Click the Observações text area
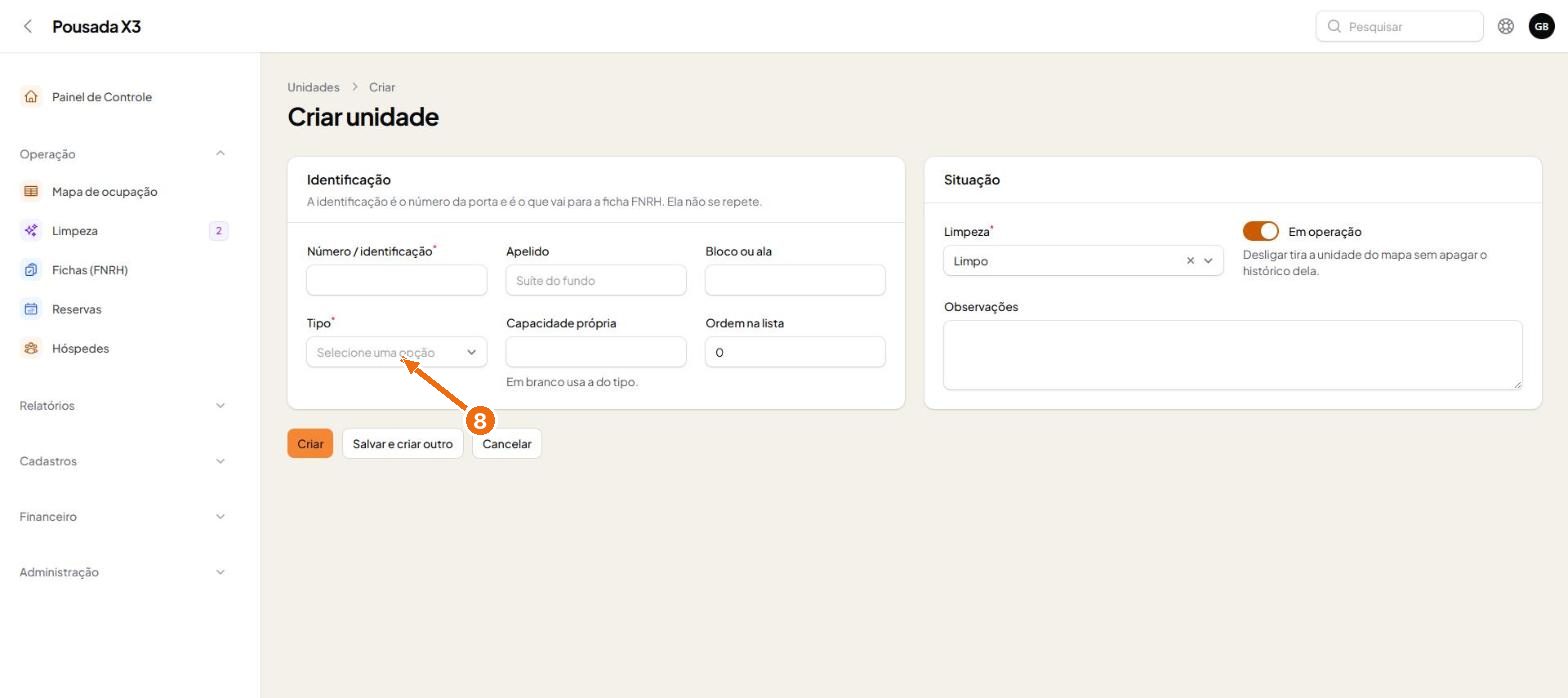 1233,355
